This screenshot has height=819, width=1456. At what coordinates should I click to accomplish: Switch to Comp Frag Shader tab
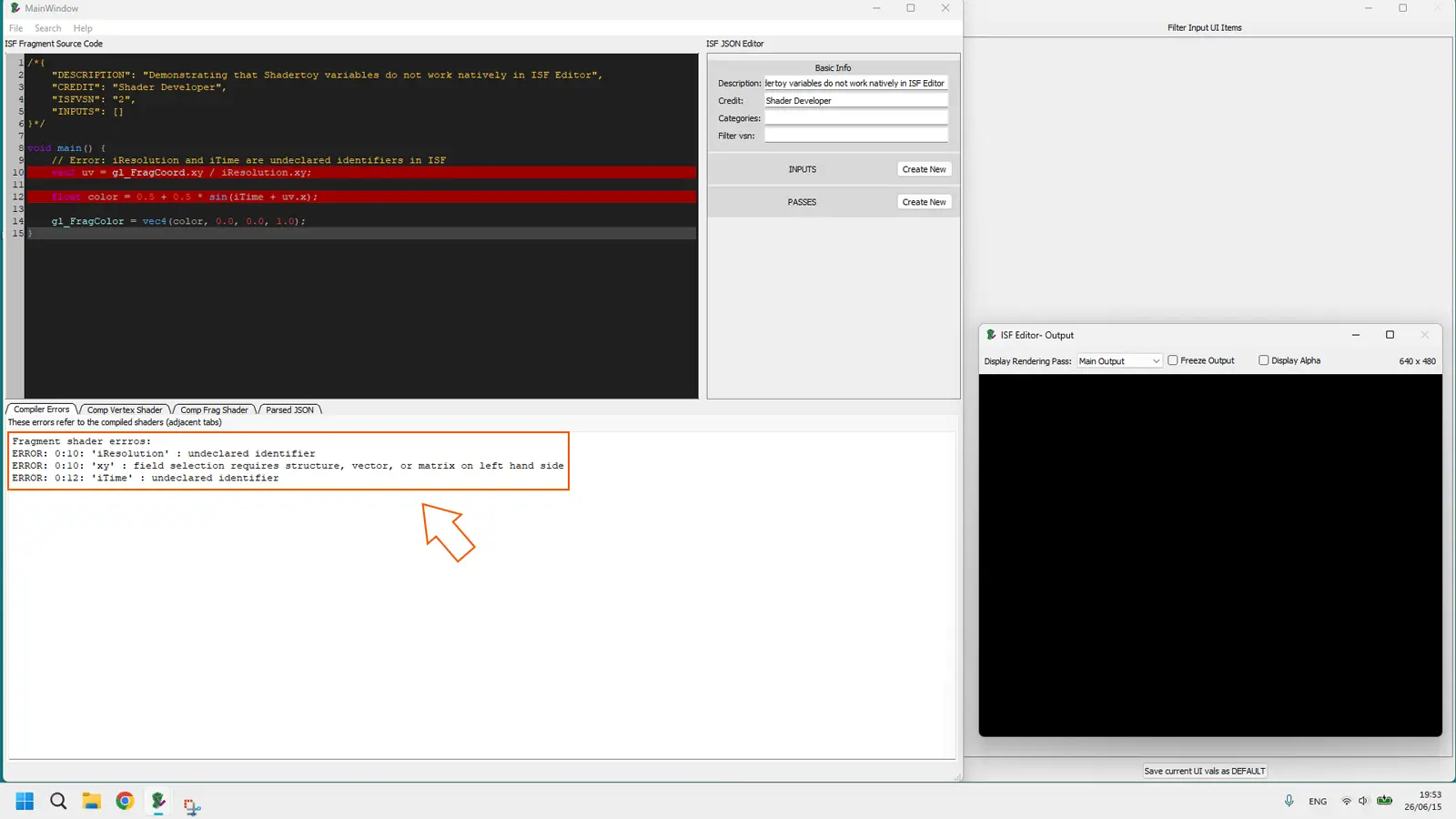tap(214, 409)
